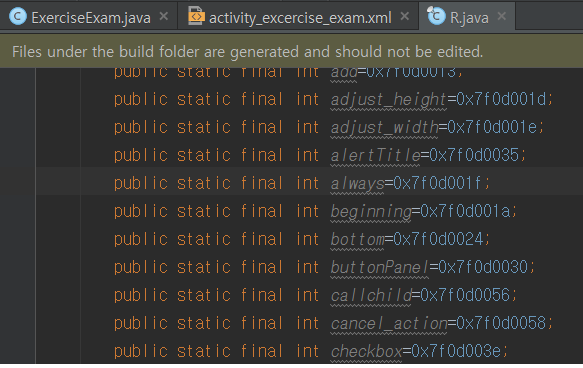Click the cancel_action field name
This screenshot has height=368, width=583.
pos(389,323)
